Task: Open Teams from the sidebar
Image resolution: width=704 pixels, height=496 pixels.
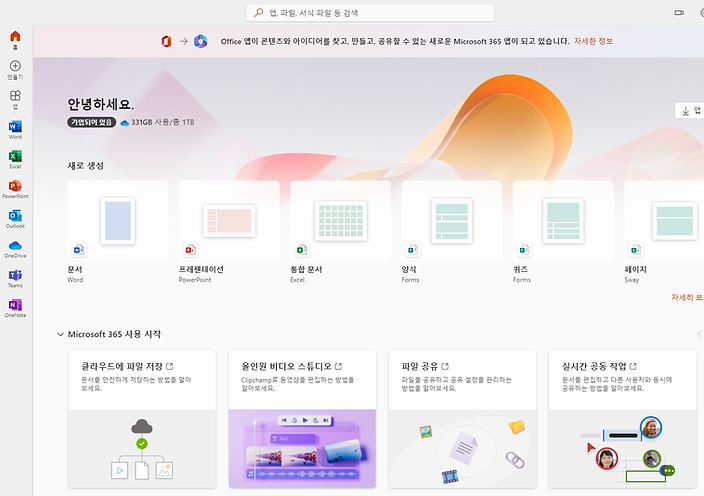Action: [15, 275]
